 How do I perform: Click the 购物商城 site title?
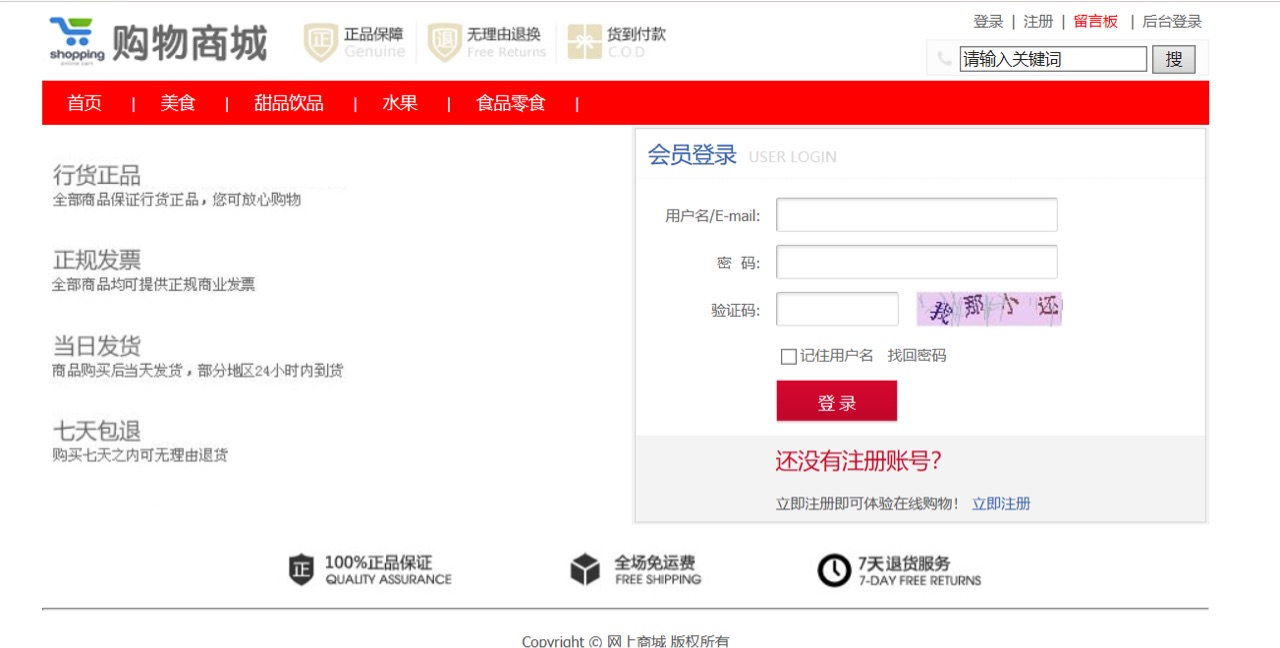click(190, 43)
